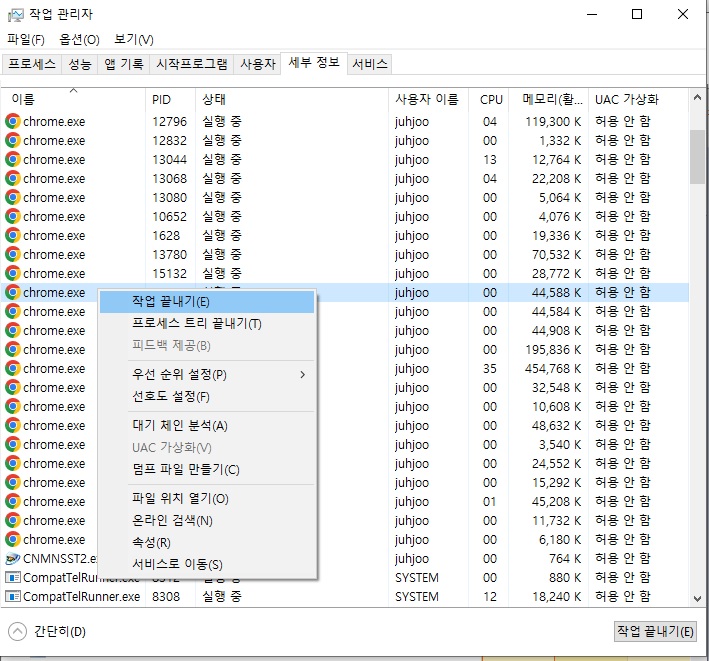Select the memory value 119,300 K
The image size is (709, 661).
click(553, 121)
